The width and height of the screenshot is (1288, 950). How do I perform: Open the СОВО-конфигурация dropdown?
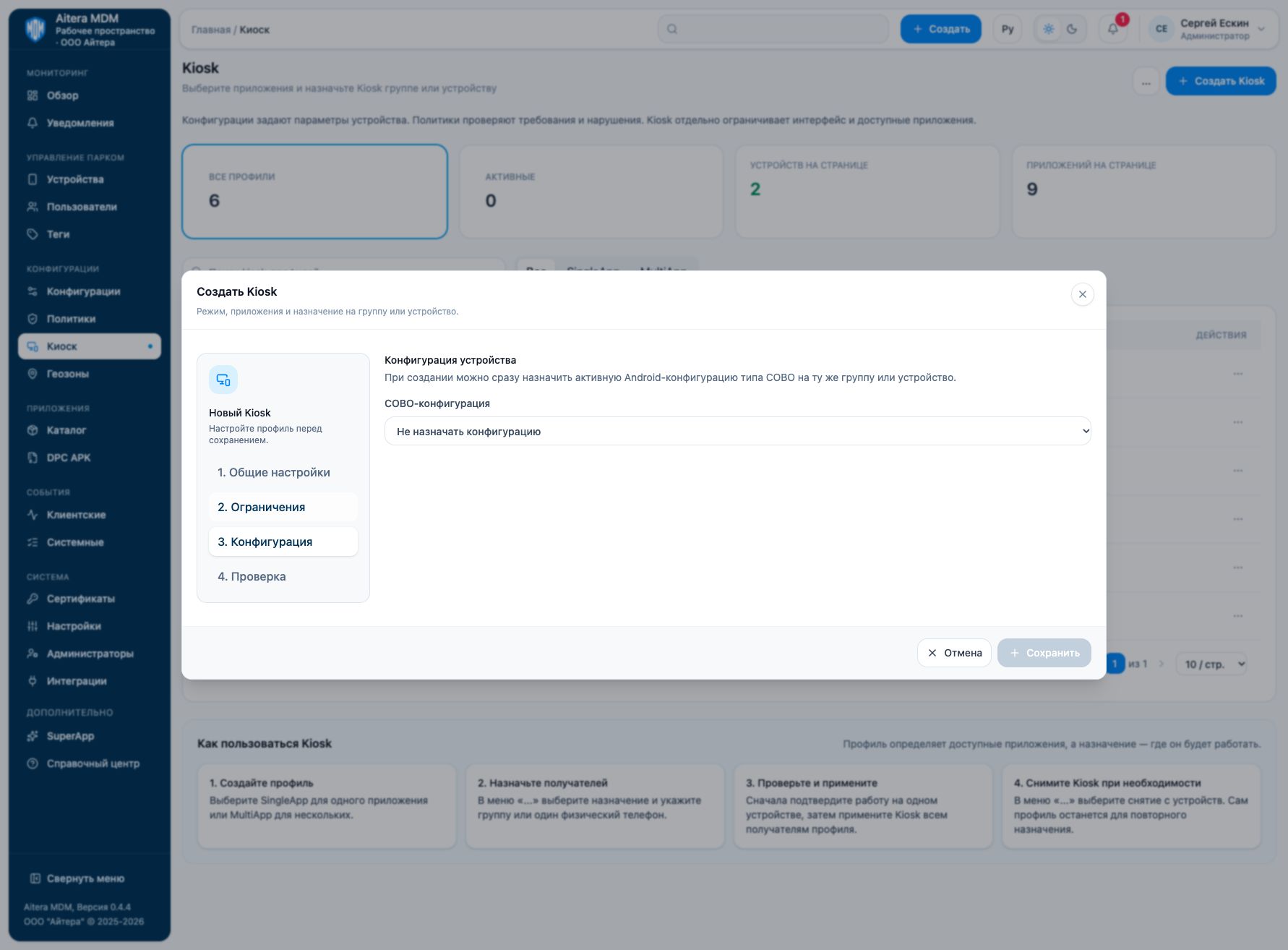(737, 431)
